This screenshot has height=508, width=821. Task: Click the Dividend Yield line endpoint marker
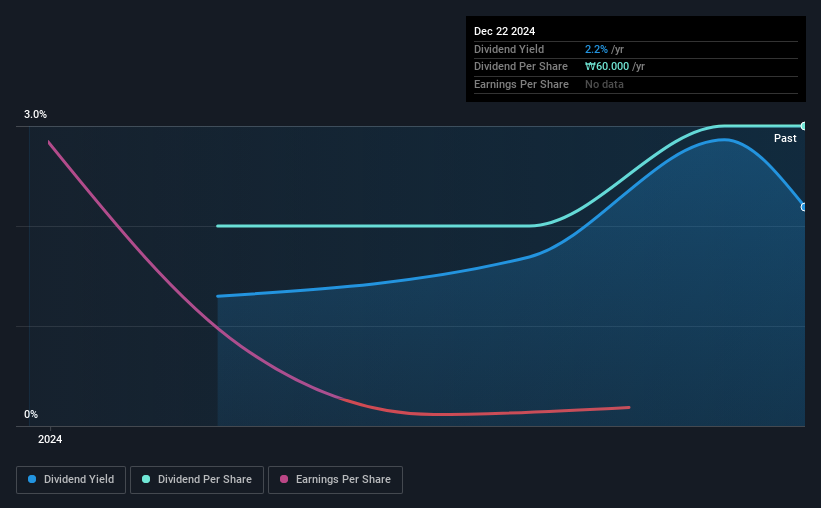[803, 207]
